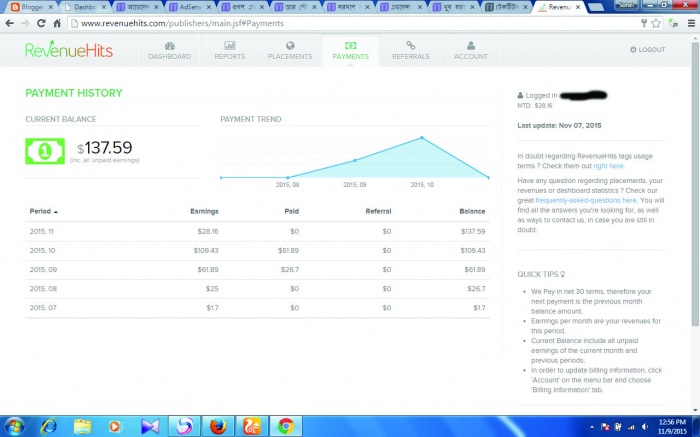This screenshot has height=437, width=700.
Task: Show hidden tray icons arrow
Action: pos(592,427)
